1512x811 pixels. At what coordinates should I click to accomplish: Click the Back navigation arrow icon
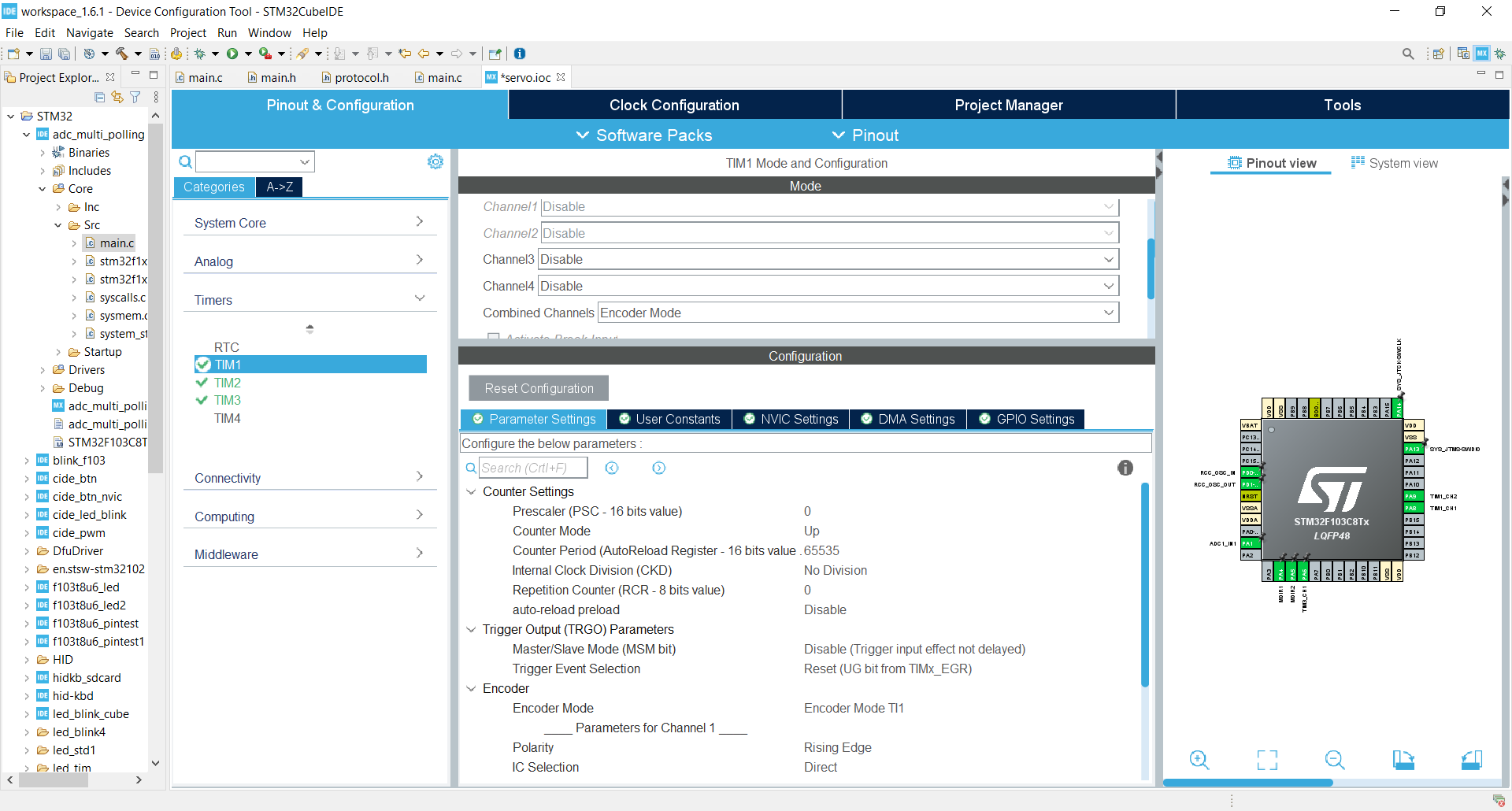(424, 54)
